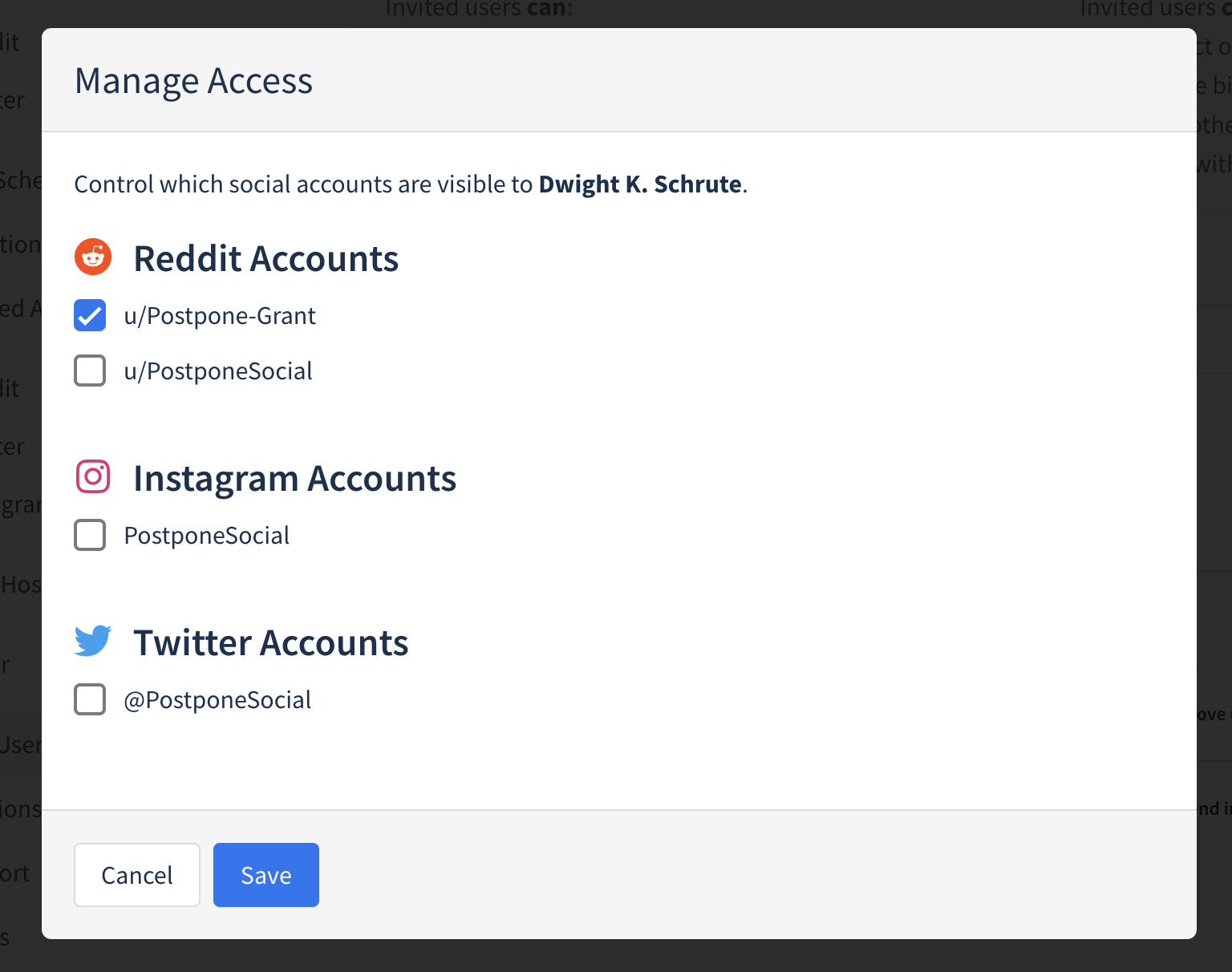
Task: Click the Twitter Accounts heading
Action: pos(271,642)
